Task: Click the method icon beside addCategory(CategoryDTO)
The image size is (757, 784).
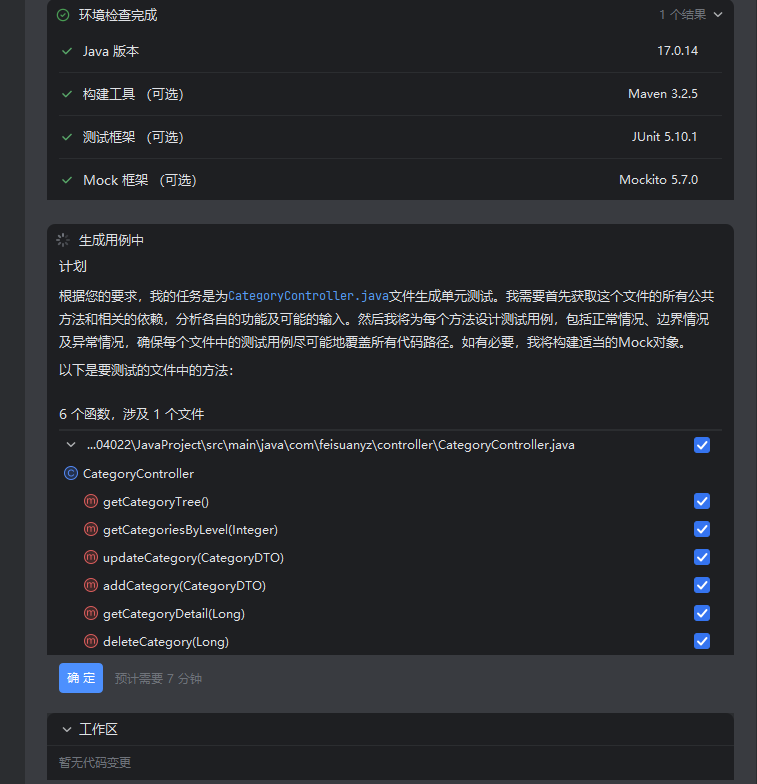Action: click(x=91, y=585)
